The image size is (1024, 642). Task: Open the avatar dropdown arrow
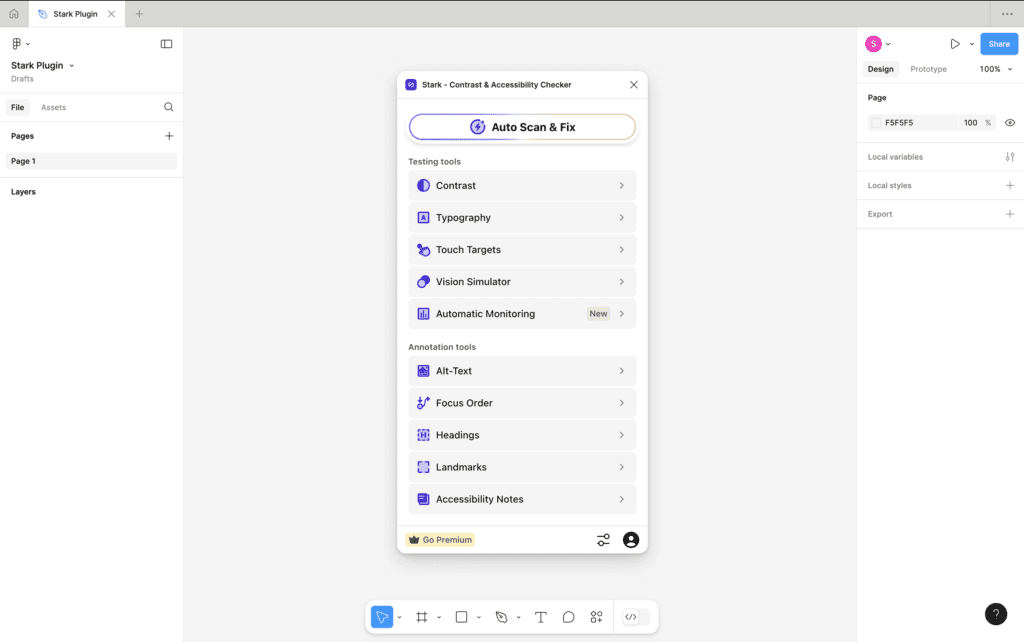[888, 44]
